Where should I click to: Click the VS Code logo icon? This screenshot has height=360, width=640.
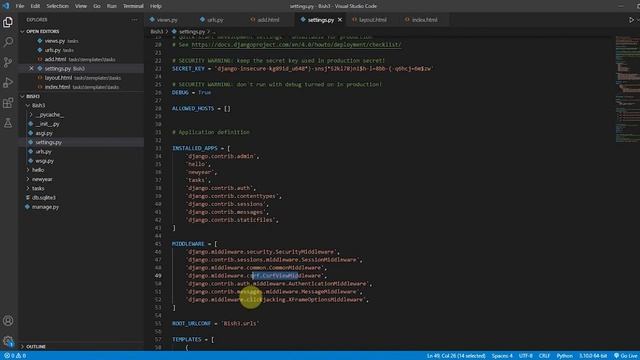click(6, 6)
